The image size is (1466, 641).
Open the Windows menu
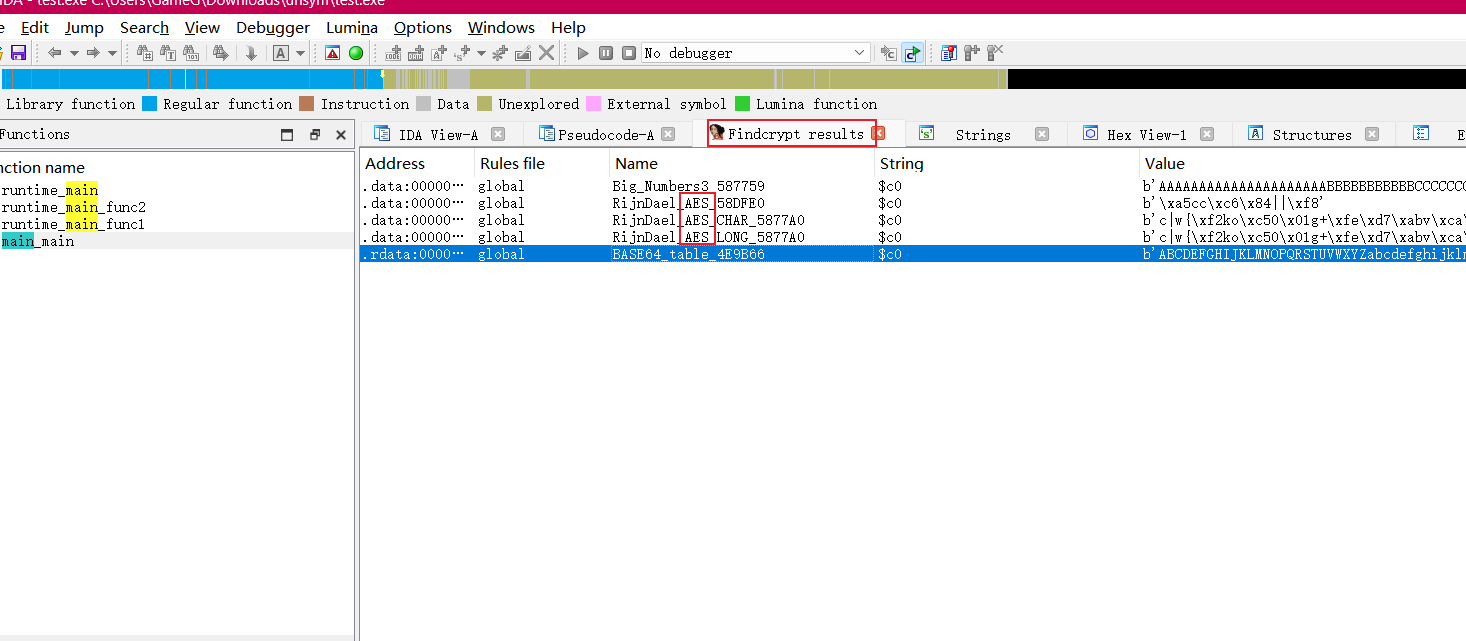(x=501, y=27)
